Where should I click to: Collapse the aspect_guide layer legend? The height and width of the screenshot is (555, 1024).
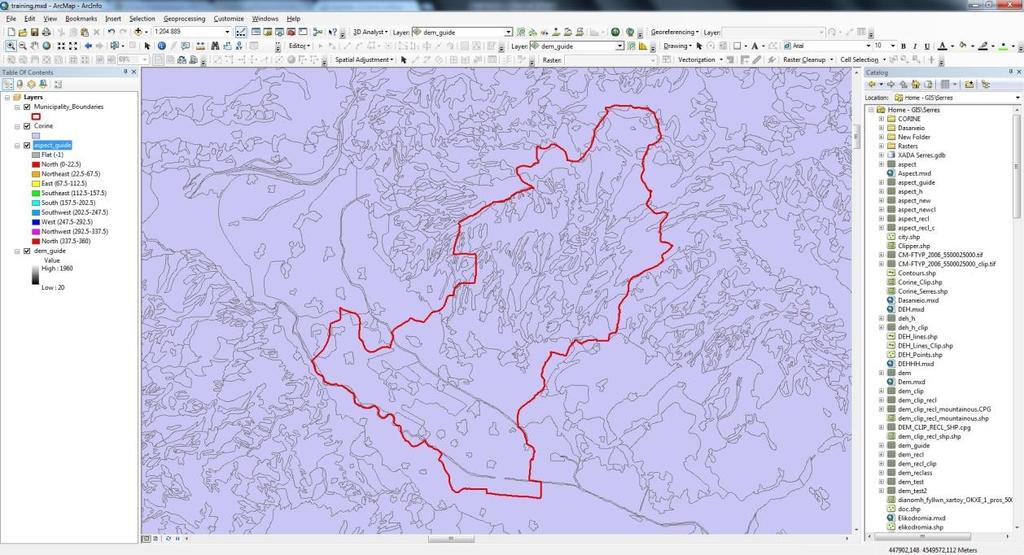[x=18, y=146]
